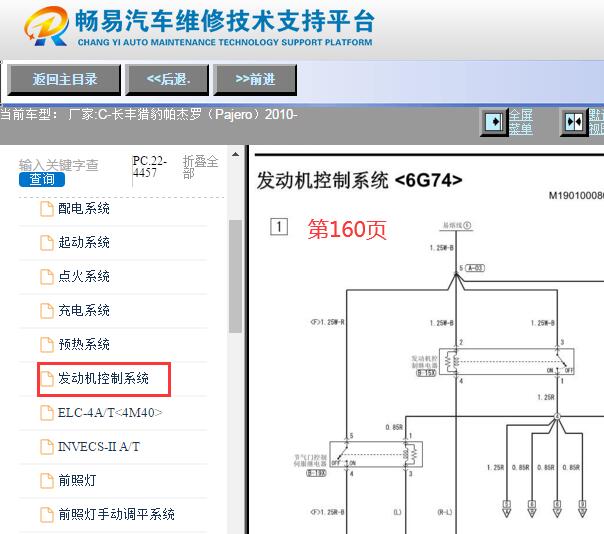Image resolution: width=604 pixels, height=534 pixels.
Task: Select the PC.22-4457 entry
Action: click(149, 166)
